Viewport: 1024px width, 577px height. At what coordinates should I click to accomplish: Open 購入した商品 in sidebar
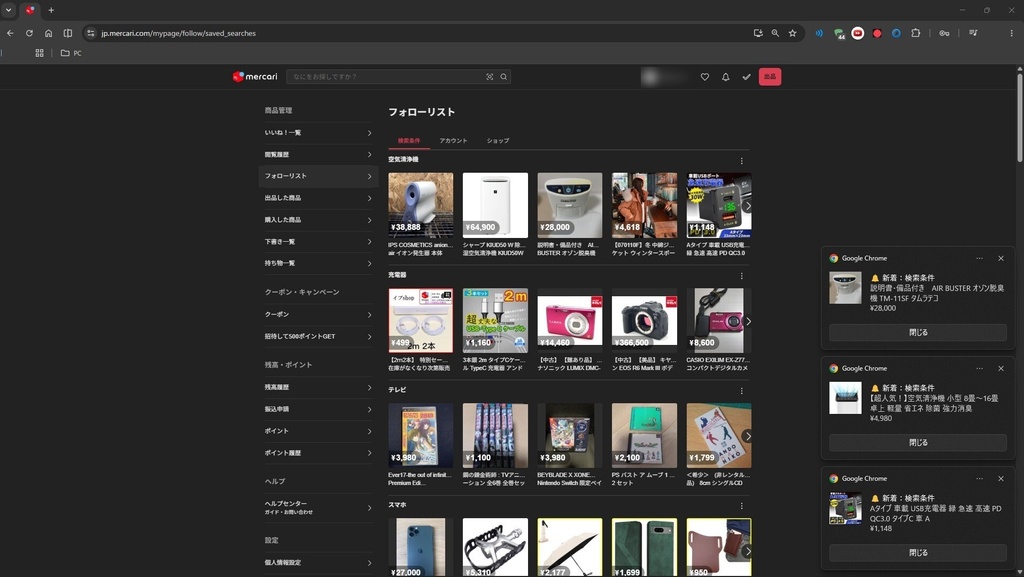point(318,220)
